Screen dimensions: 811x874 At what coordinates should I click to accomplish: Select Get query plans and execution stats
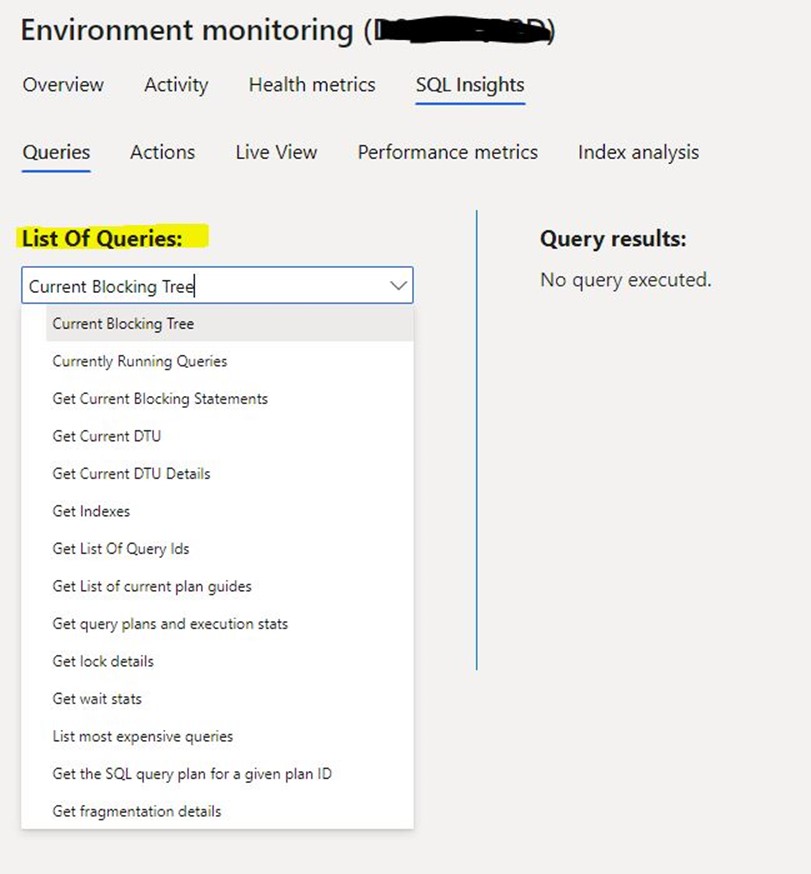[230, 624]
